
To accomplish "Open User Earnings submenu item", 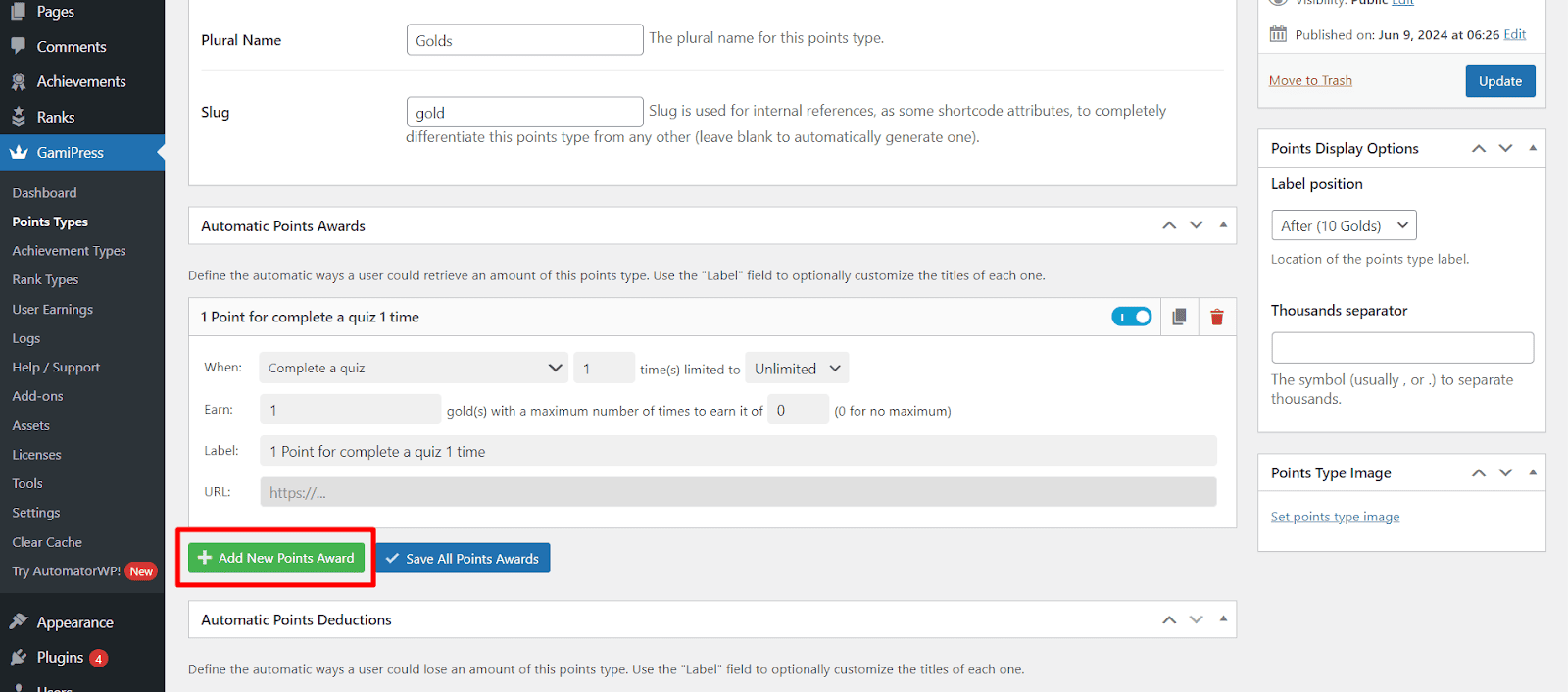I will [53, 309].
